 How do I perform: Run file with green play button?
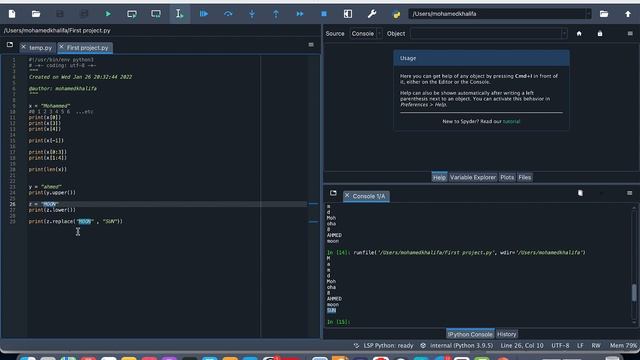108,14
